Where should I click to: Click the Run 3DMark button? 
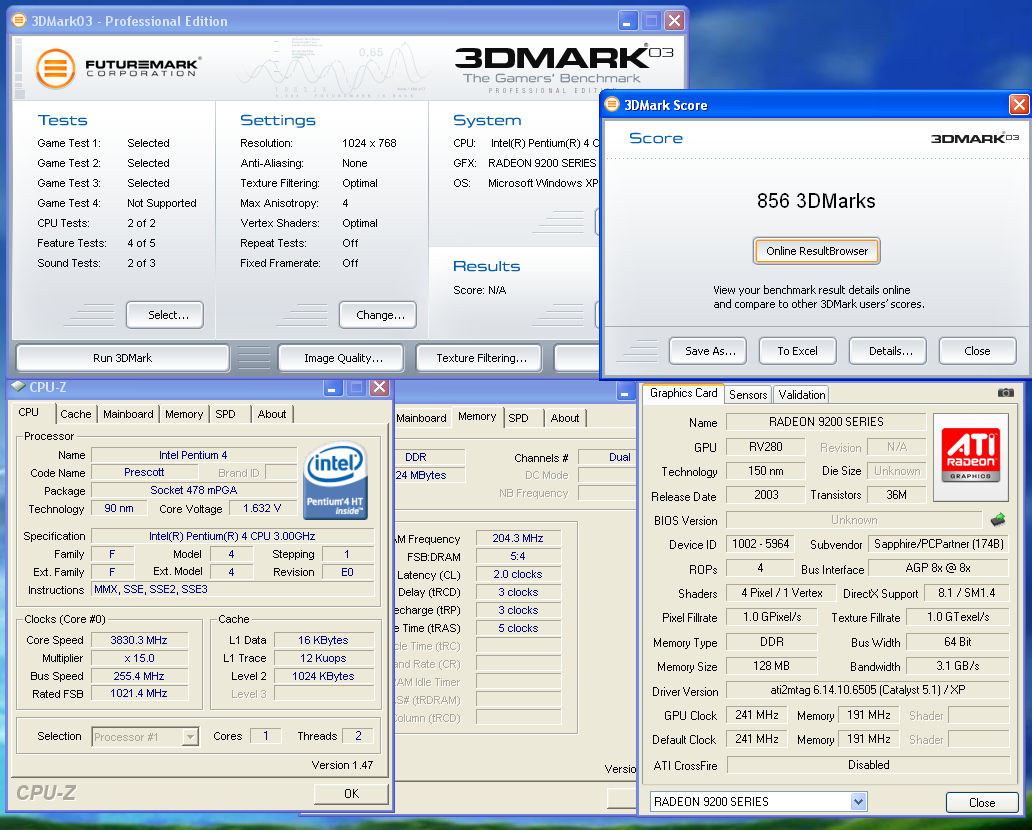point(122,358)
